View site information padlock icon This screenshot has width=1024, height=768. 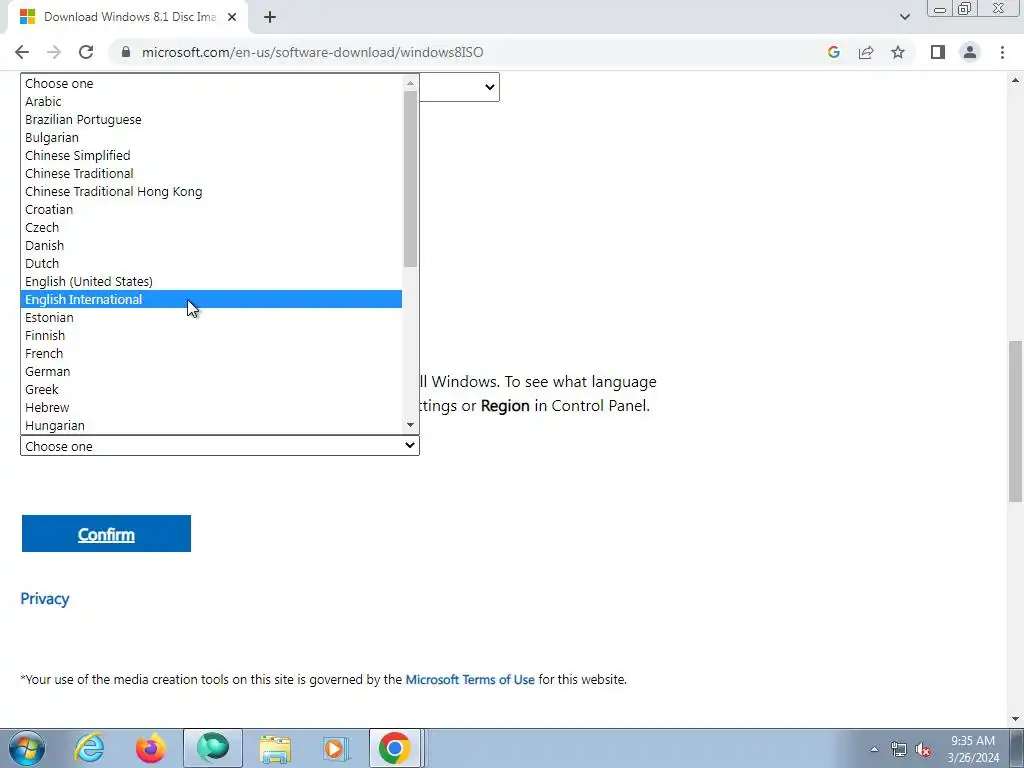click(x=126, y=52)
